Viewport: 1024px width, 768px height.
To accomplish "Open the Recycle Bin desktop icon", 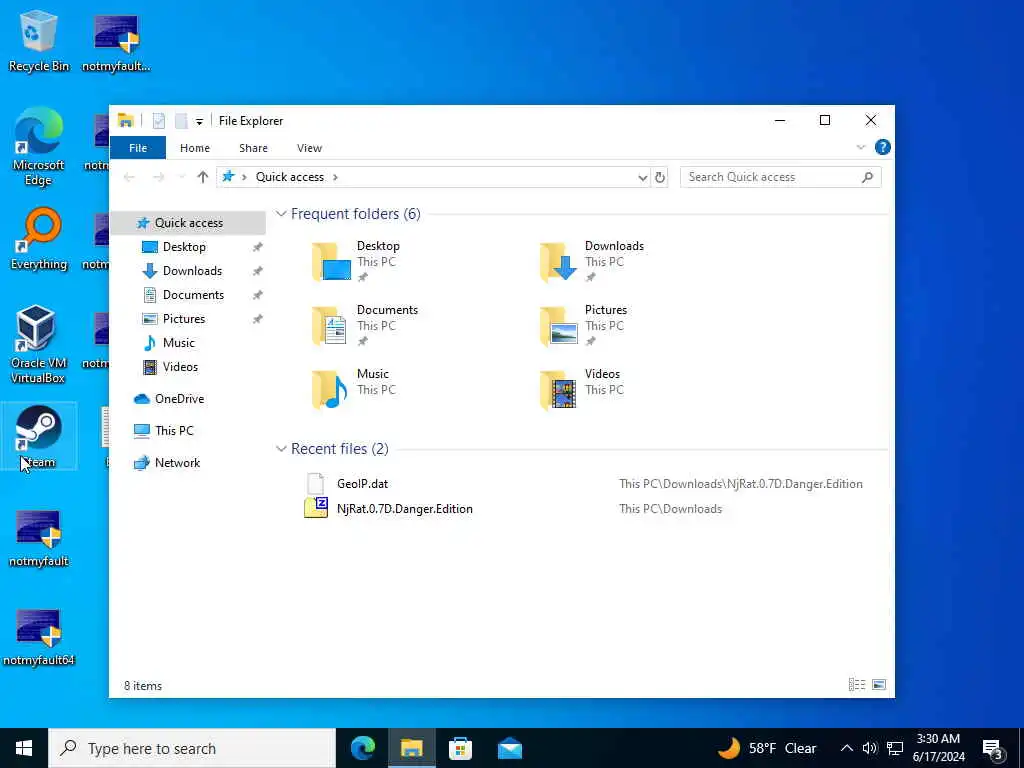I will 39,42.
